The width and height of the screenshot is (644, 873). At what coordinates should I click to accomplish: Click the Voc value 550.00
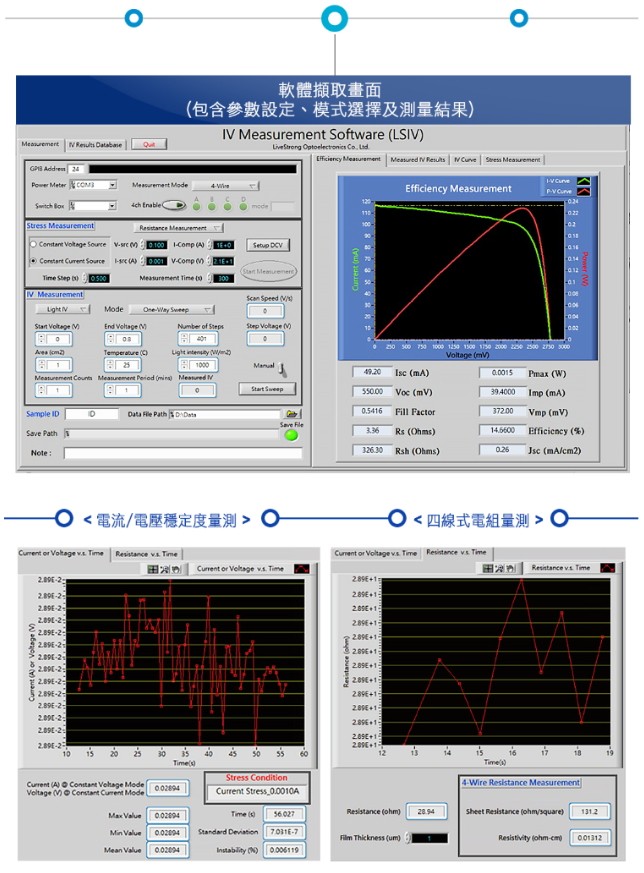[x=372, y=391]
